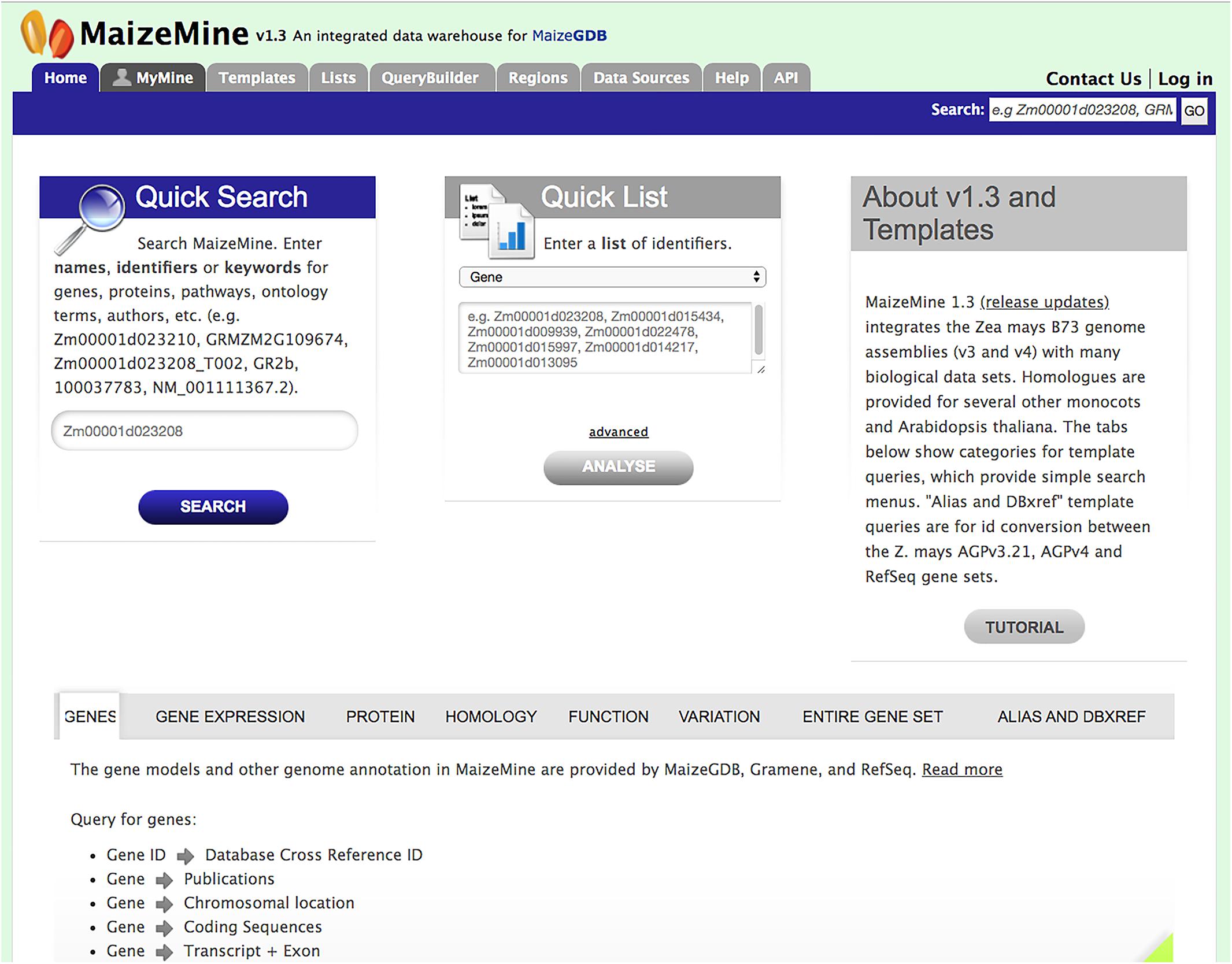The image size is (1232, 964).
Task: Click the TUTORIAL button
Action: point(1024,626)
